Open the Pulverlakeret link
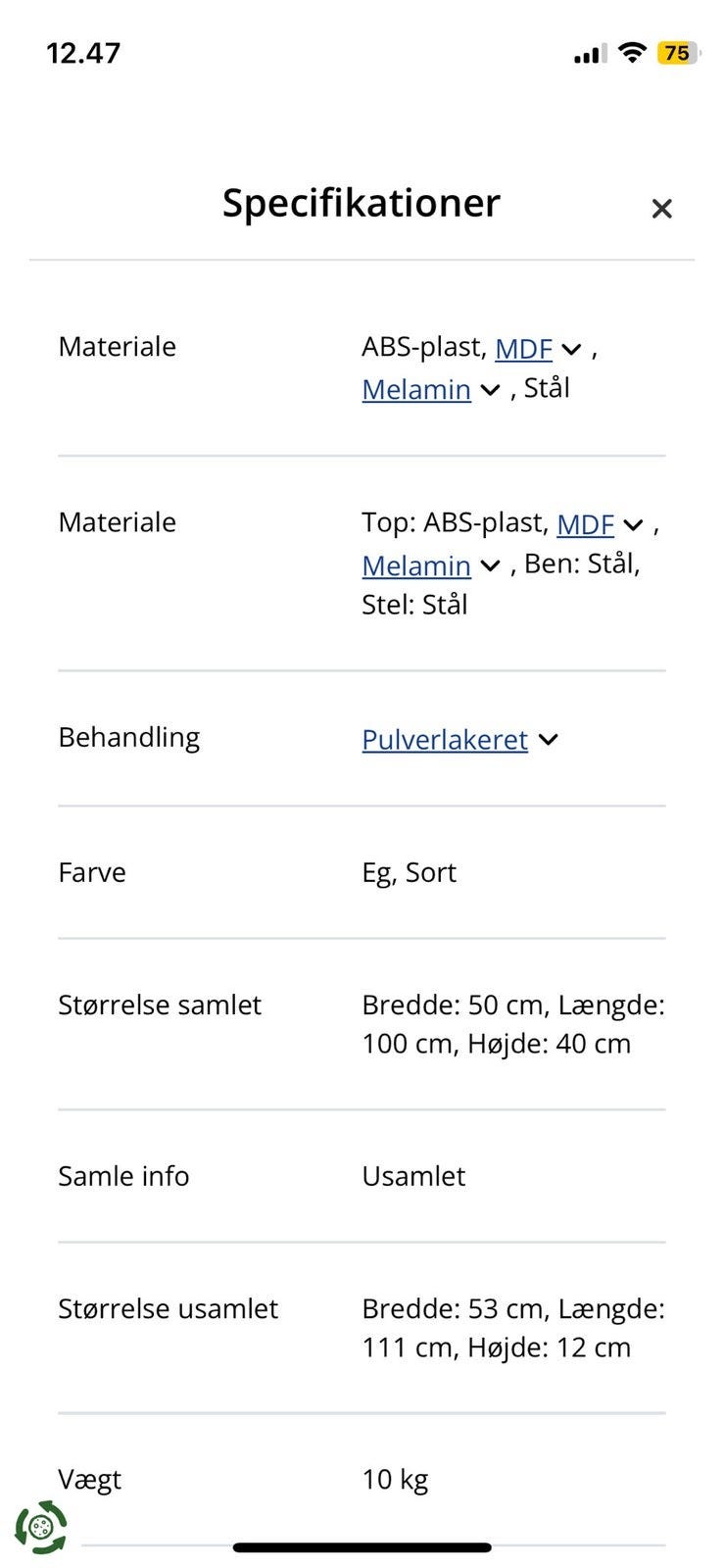Viewport: 724px width, 1568px height. [445, 740]
